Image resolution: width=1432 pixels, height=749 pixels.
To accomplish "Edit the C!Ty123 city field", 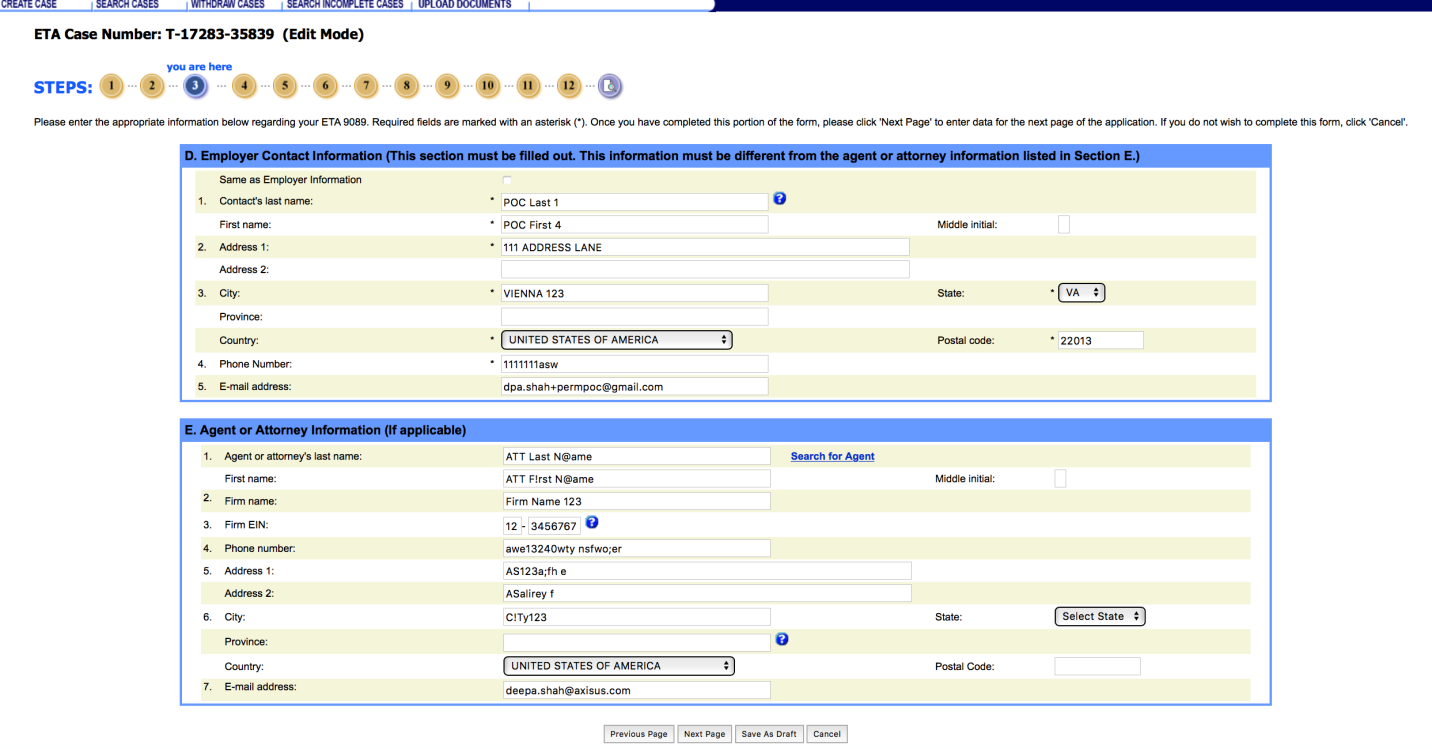I will click(636, 617).
